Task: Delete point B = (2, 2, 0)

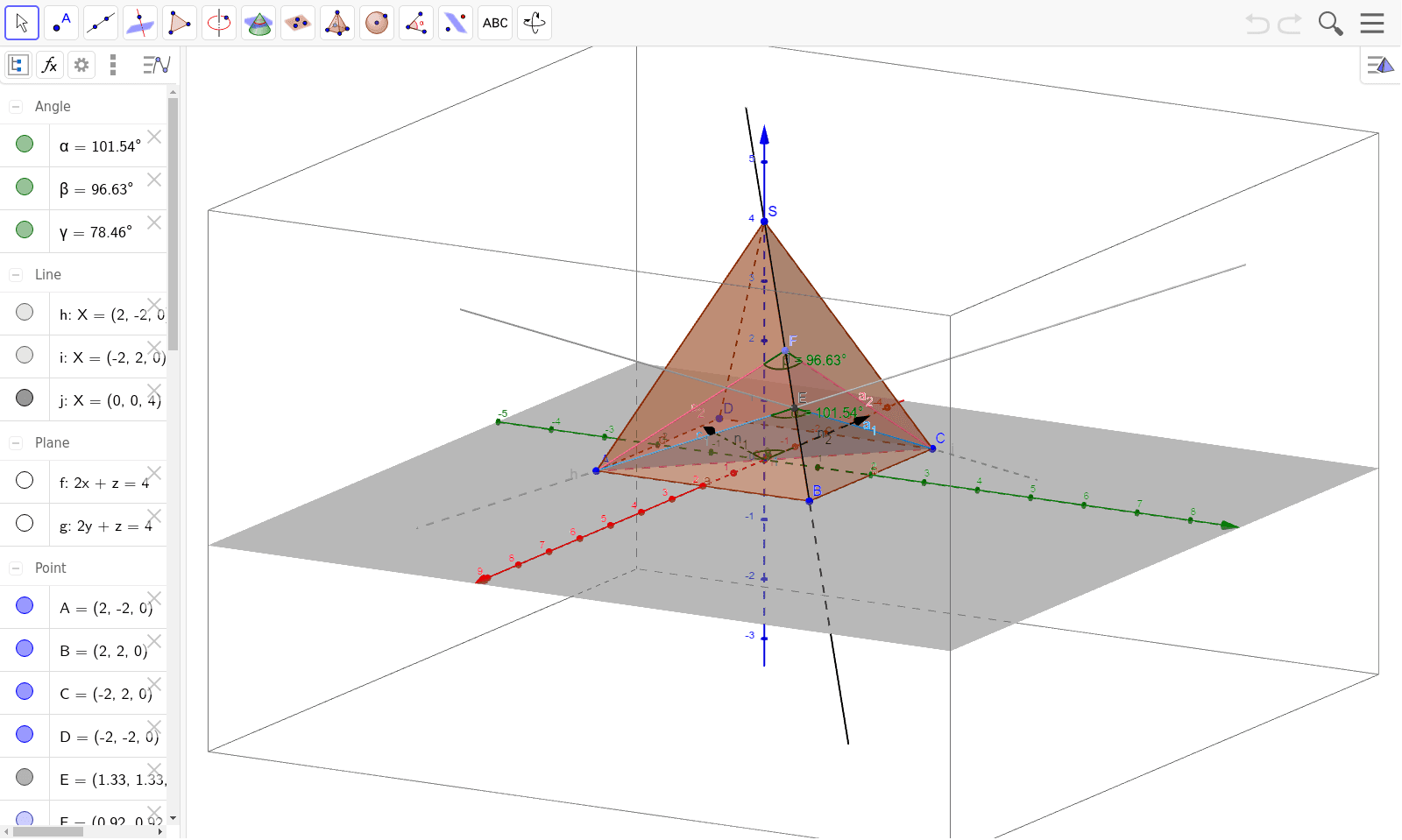Action: tap(154, 641)
